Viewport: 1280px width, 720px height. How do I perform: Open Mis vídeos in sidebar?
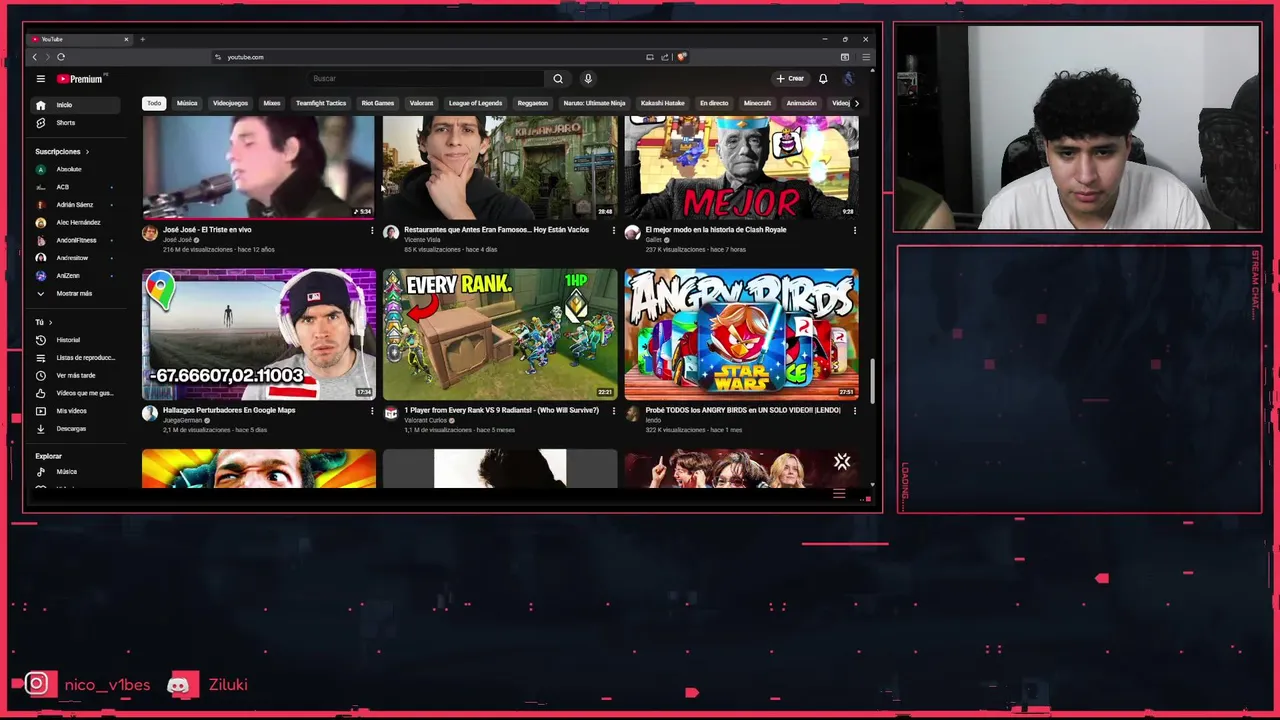tap(77, 411)
